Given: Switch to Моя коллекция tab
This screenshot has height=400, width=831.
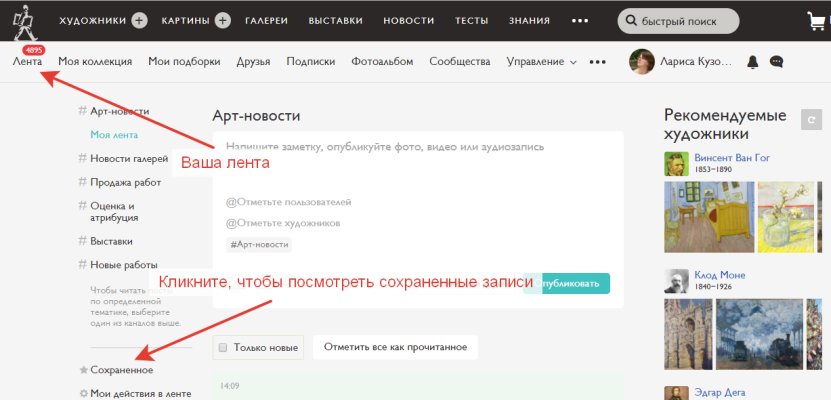Looking at the screenshot, I should click(95, 62).
